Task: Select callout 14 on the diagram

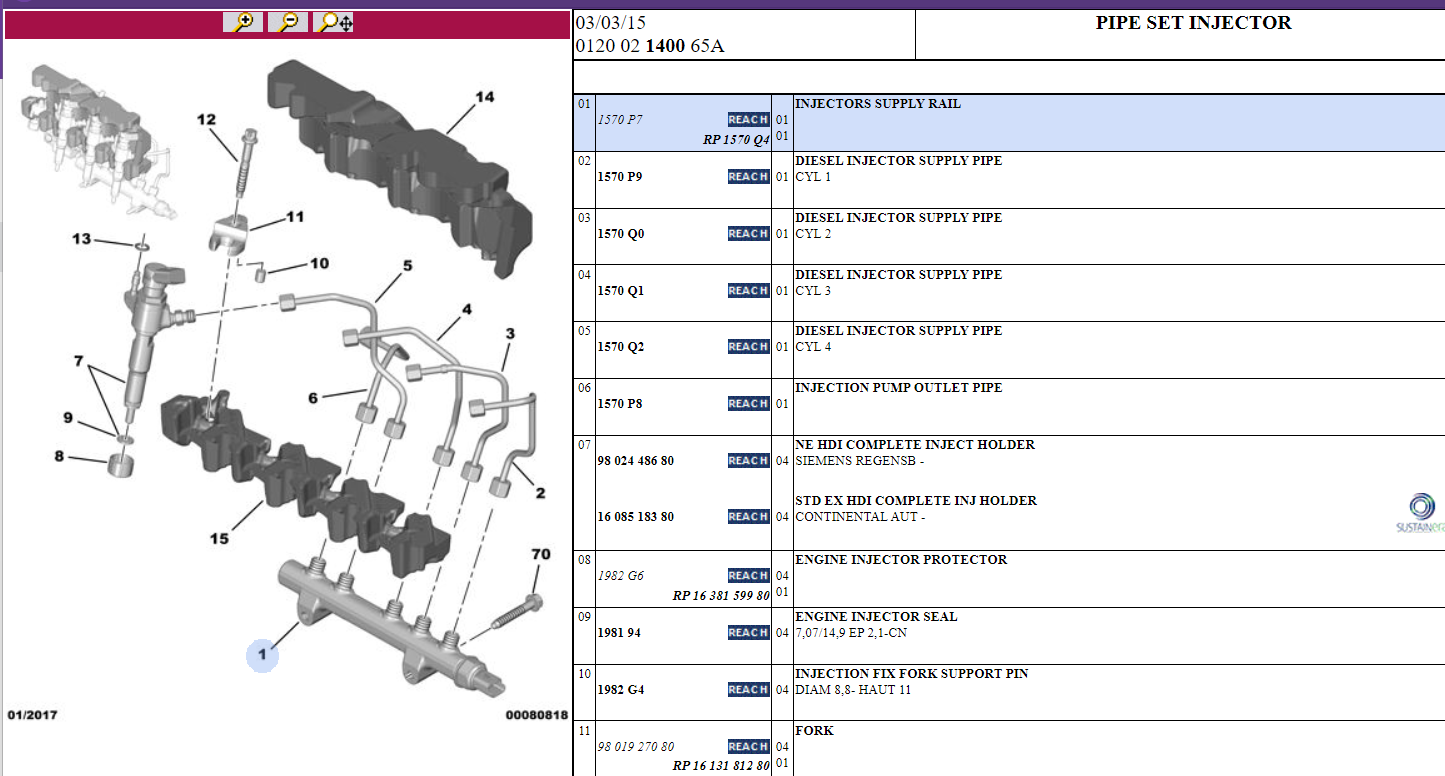Action: pyautogui.click(x=484, y=97)
